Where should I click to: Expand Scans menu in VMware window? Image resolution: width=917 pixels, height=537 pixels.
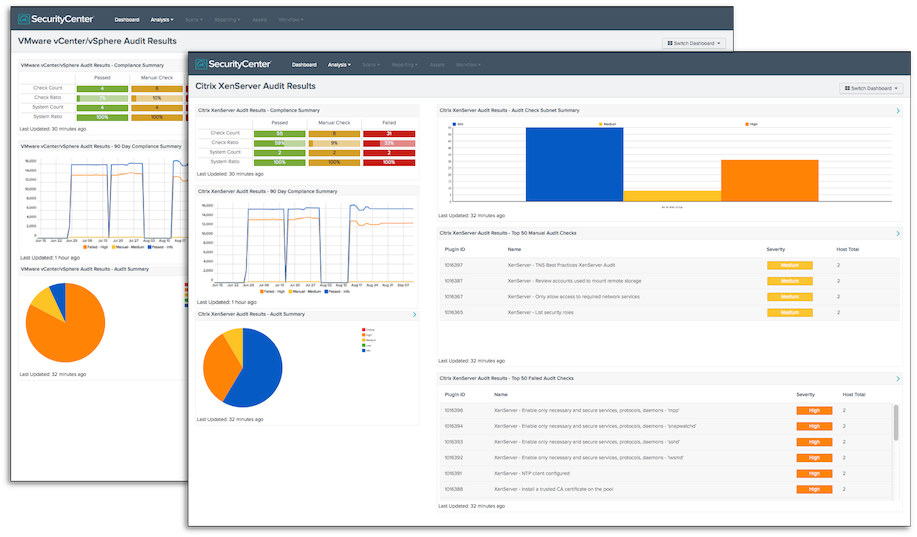tap(194, 20)
